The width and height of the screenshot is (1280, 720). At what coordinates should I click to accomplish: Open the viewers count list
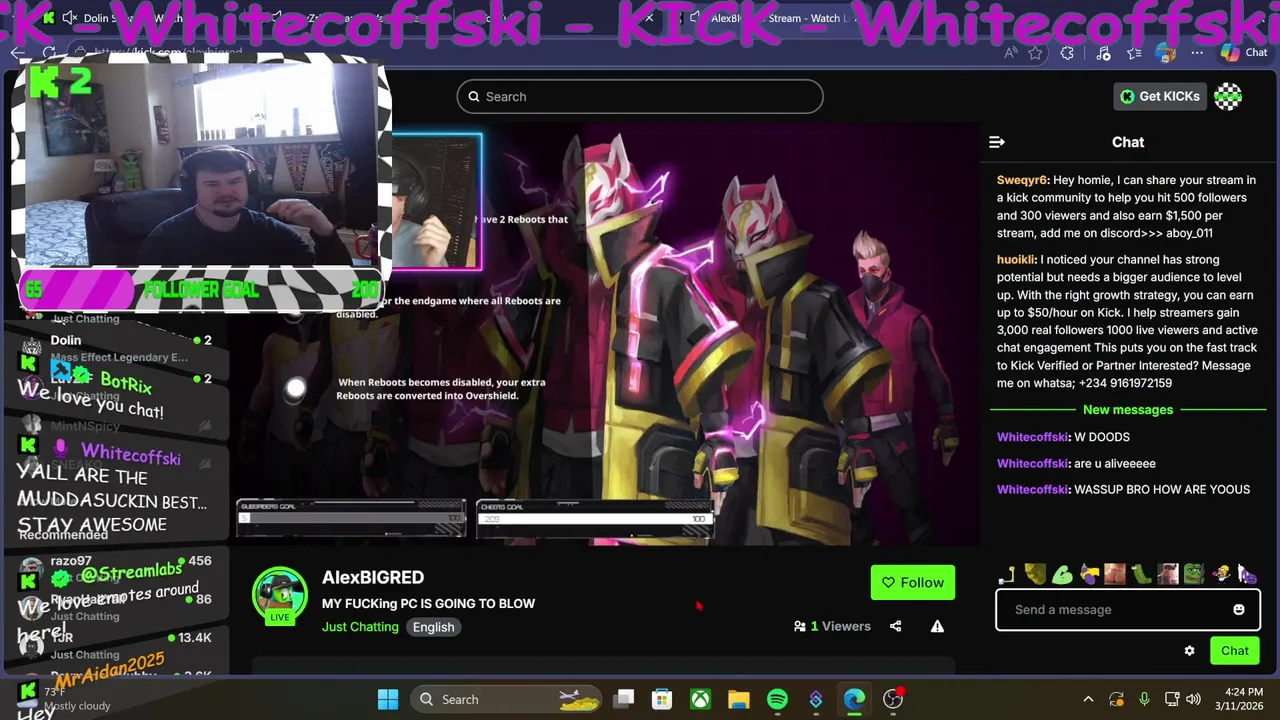pos(832,626)
